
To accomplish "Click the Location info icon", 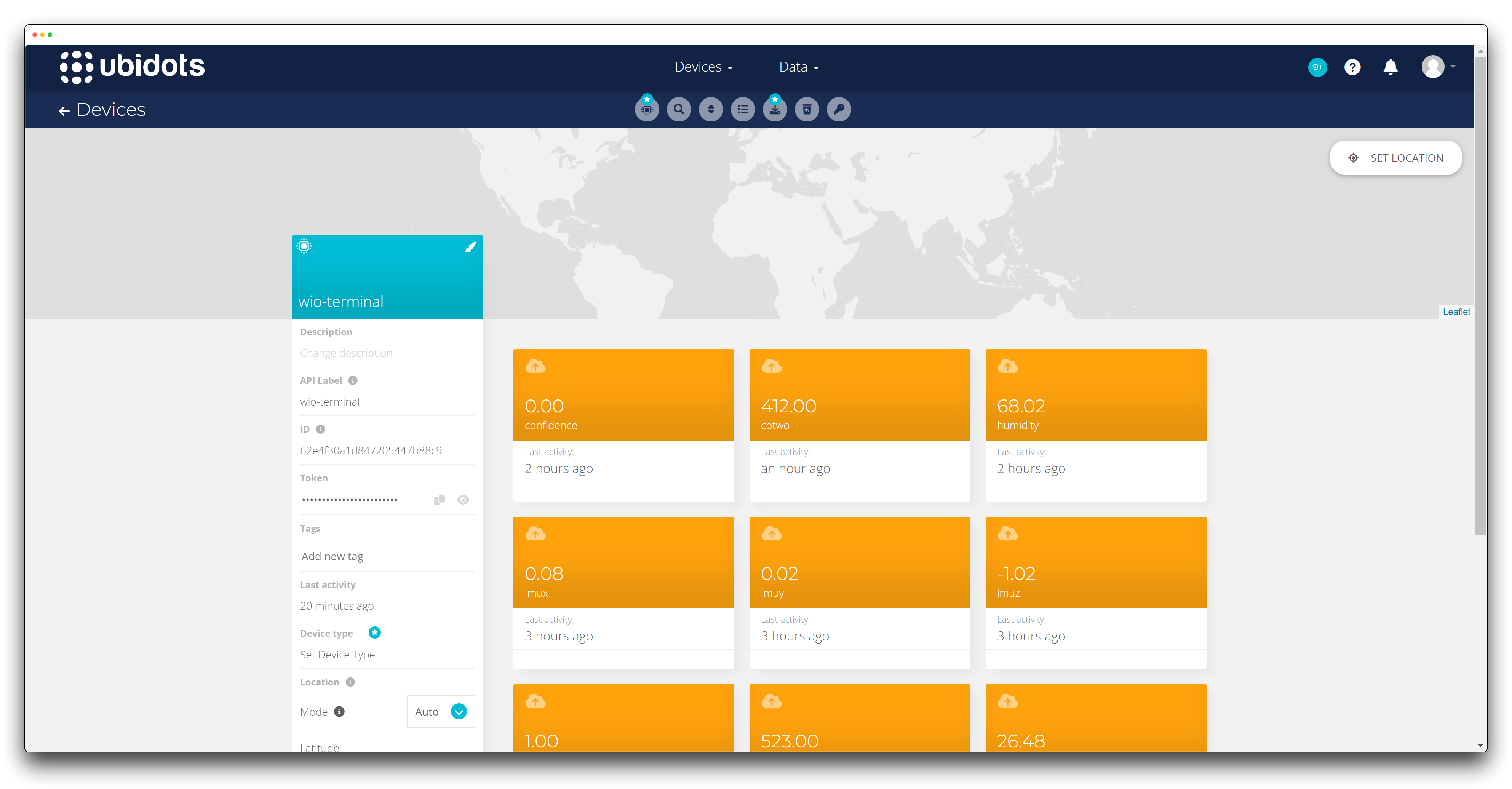I will 350,682.
